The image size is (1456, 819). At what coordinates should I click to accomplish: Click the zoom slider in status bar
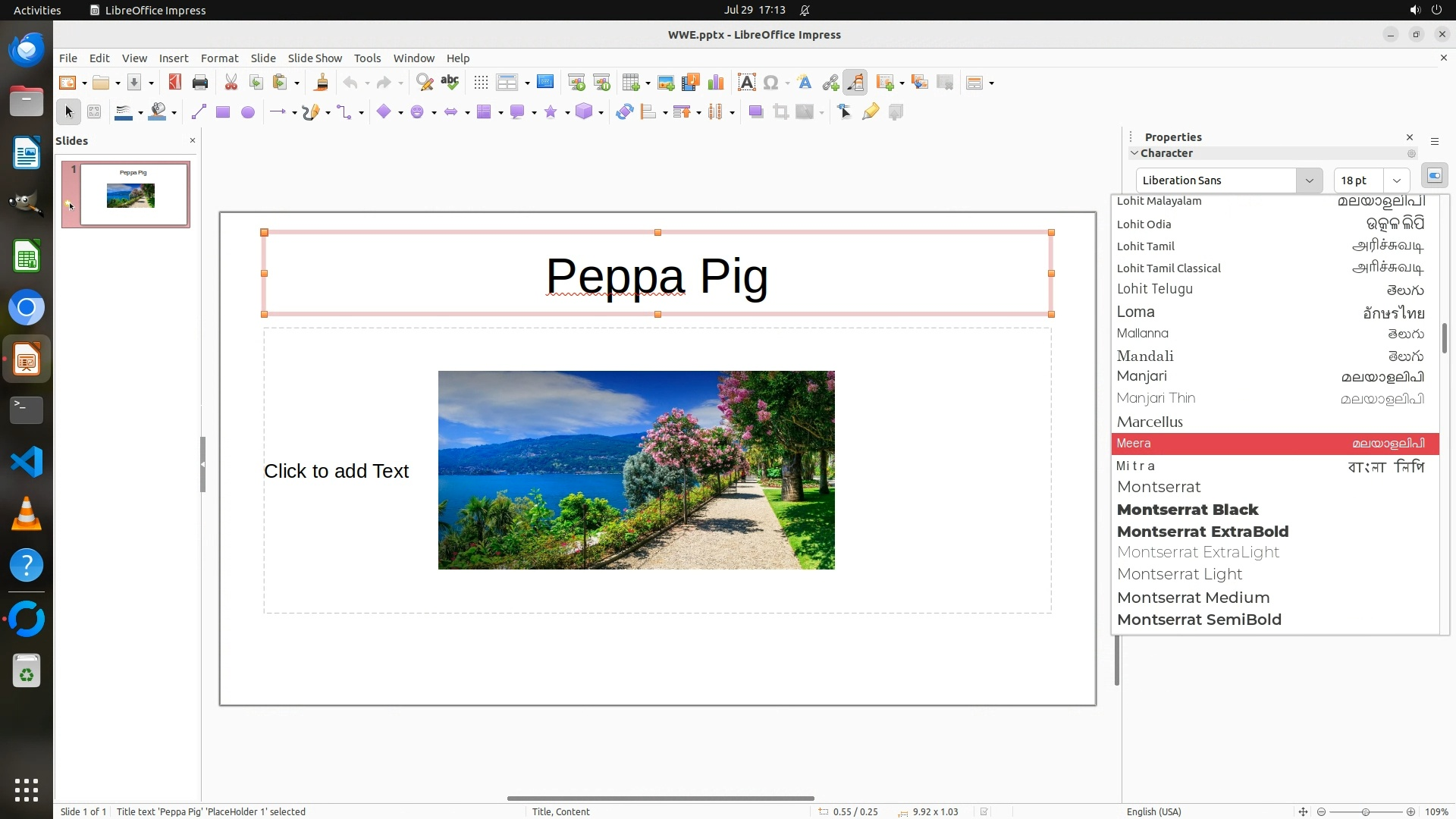pyautogui.click(x=1365, y=811)
